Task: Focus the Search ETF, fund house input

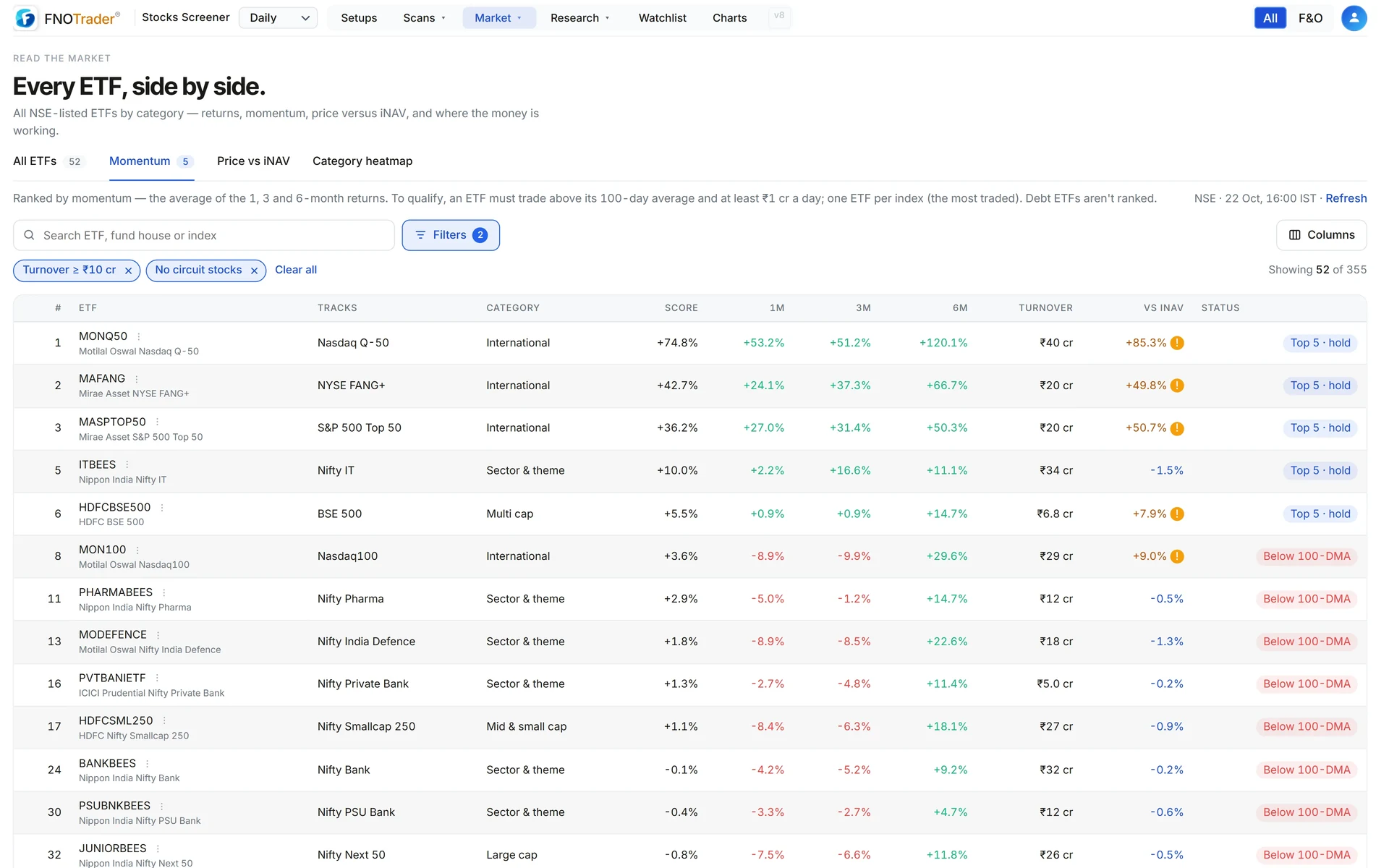Action: (204, 235)
